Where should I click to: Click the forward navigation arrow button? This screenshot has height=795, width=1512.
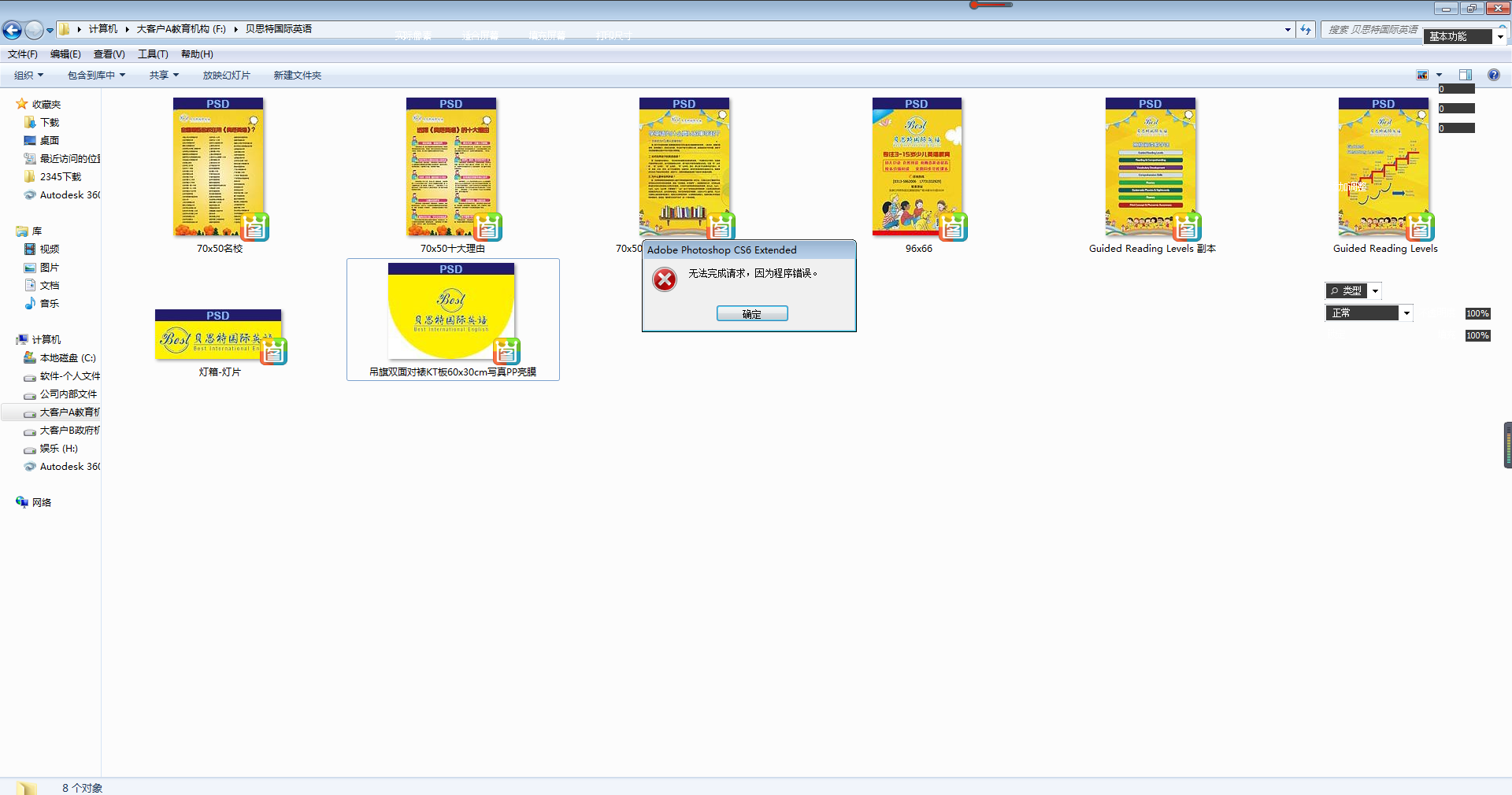click(x=34, y=30)
